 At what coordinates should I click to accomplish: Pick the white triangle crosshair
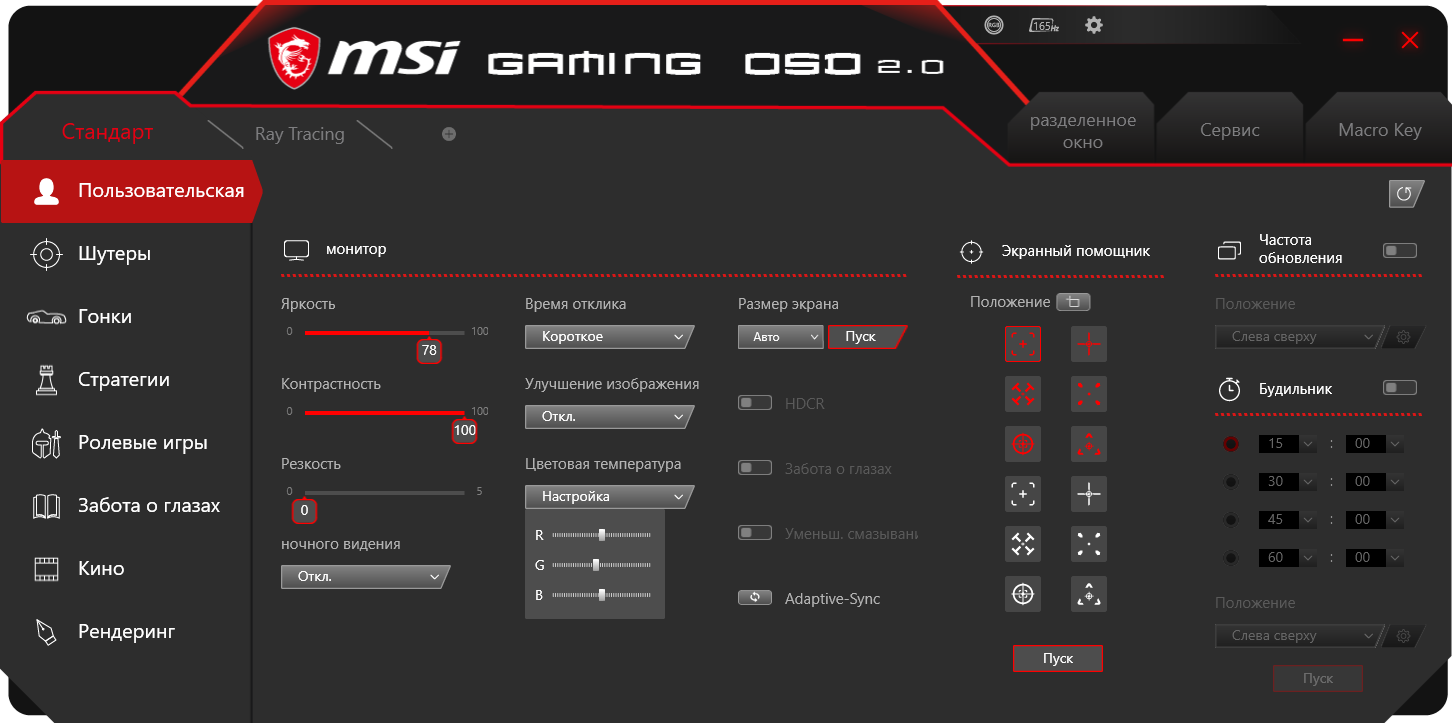click(x=1089, y=594)
